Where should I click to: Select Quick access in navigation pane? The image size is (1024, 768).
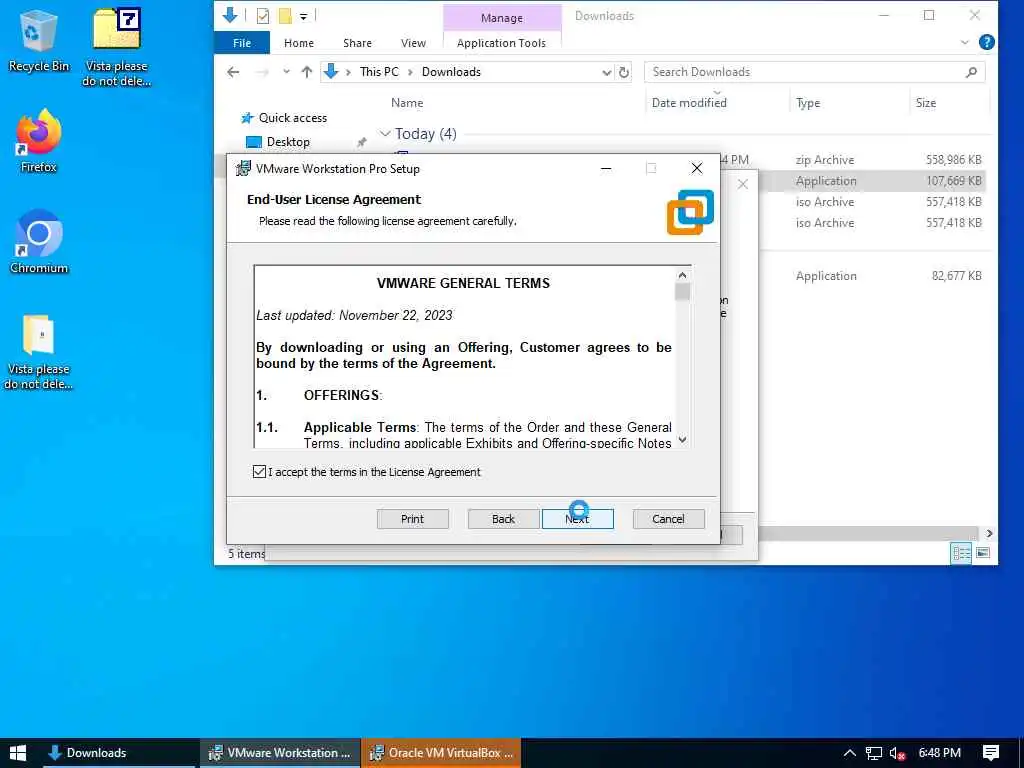click(293, 118)
